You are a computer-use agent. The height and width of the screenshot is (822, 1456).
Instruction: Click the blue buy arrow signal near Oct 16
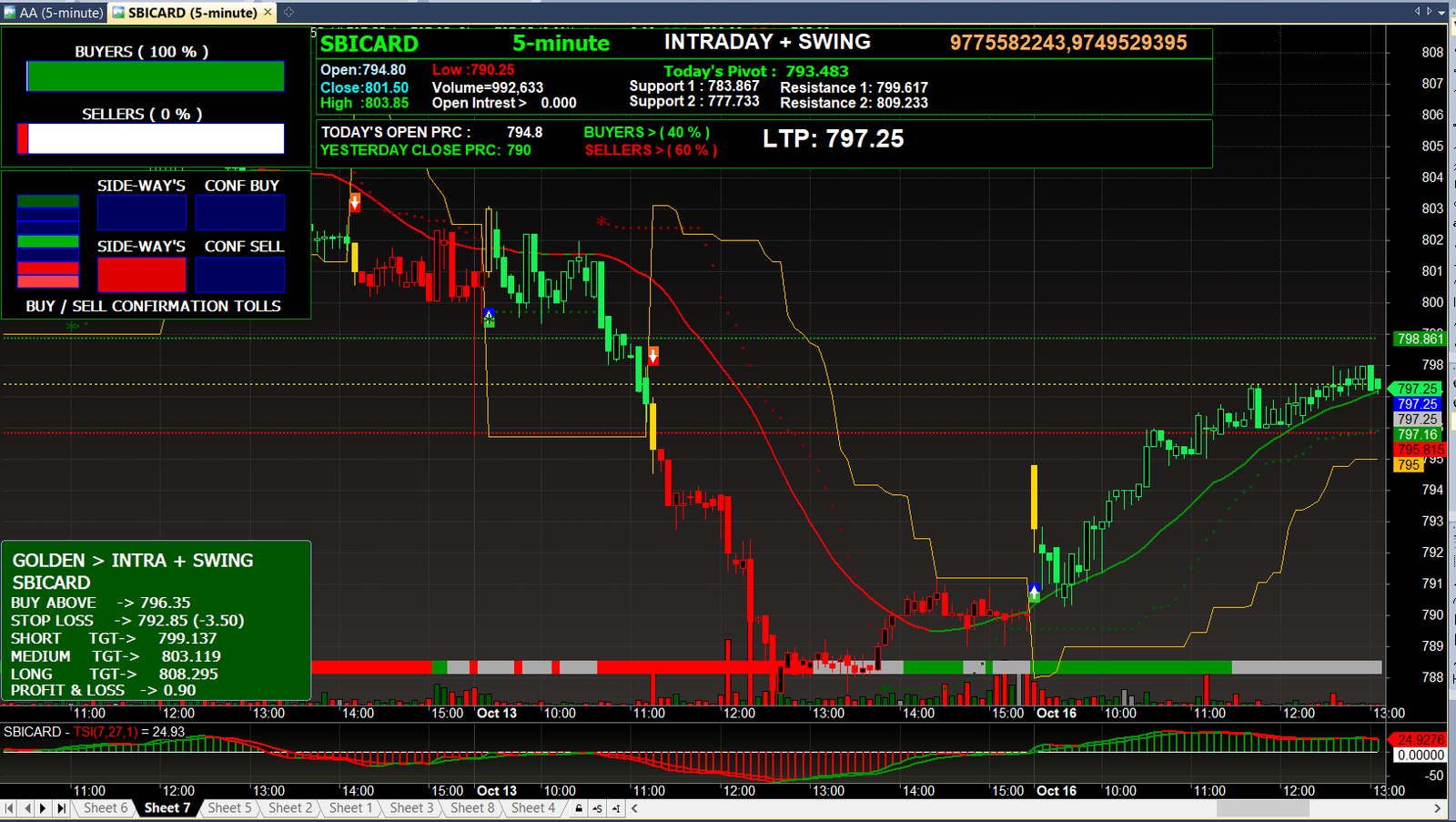coord(1035,593)
